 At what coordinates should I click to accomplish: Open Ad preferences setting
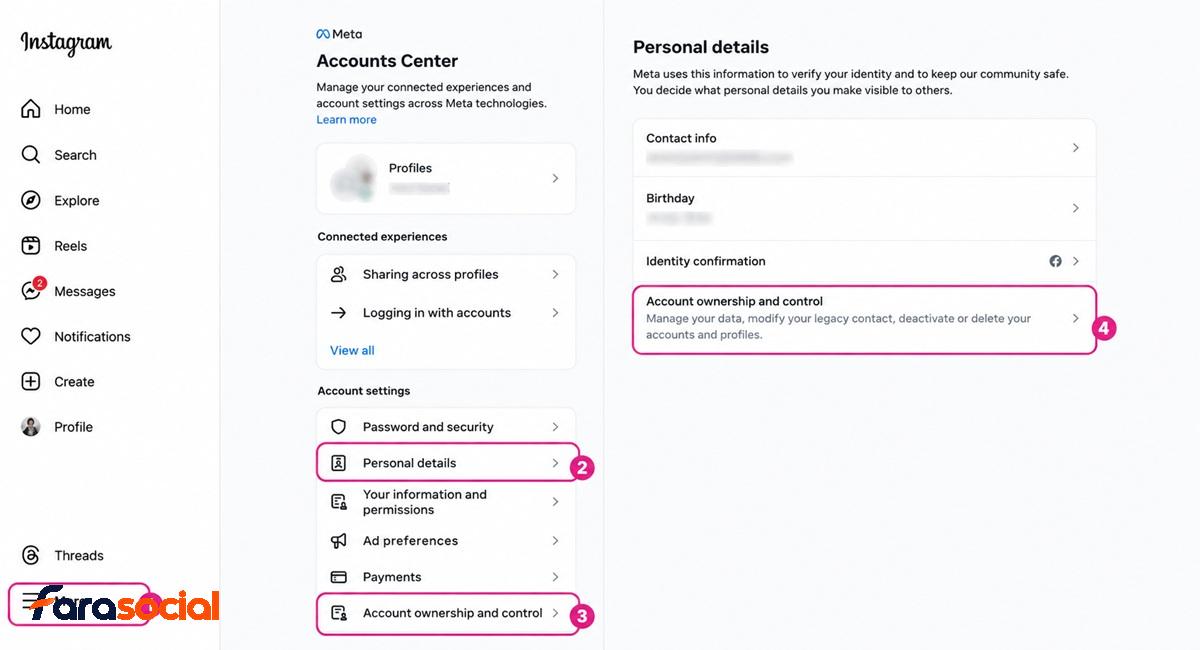447,541
